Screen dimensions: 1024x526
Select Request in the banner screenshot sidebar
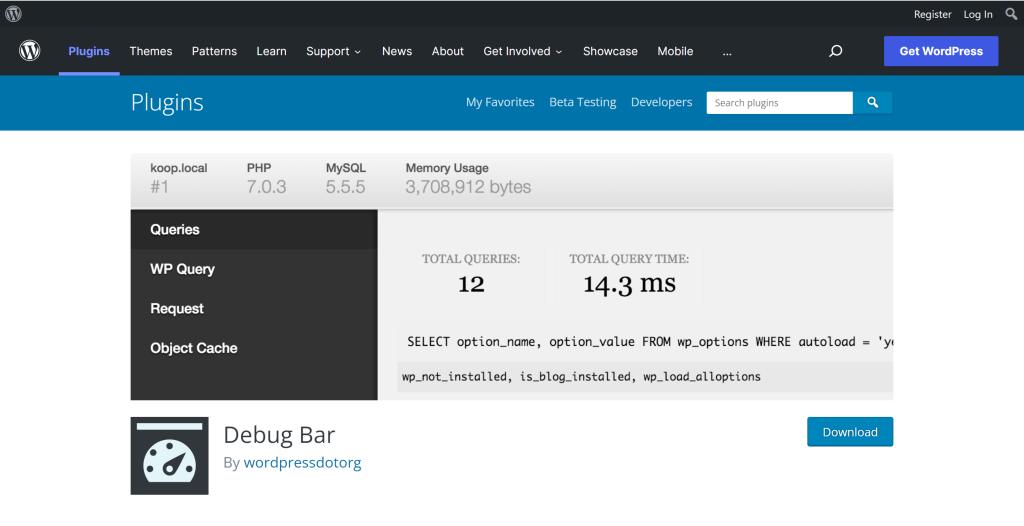coord(254,308)
